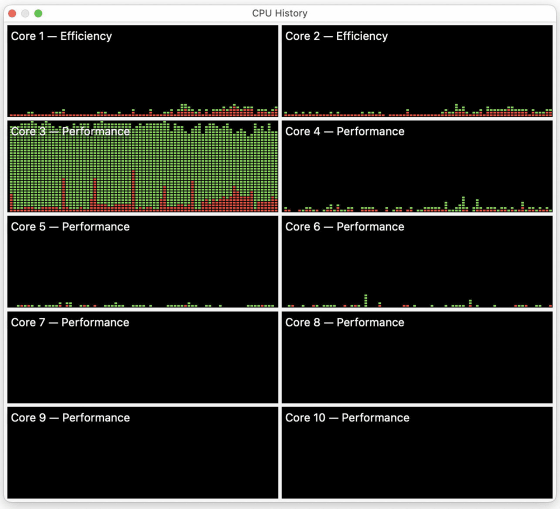Click the gray minimize window button

click(x=25, y=14)
